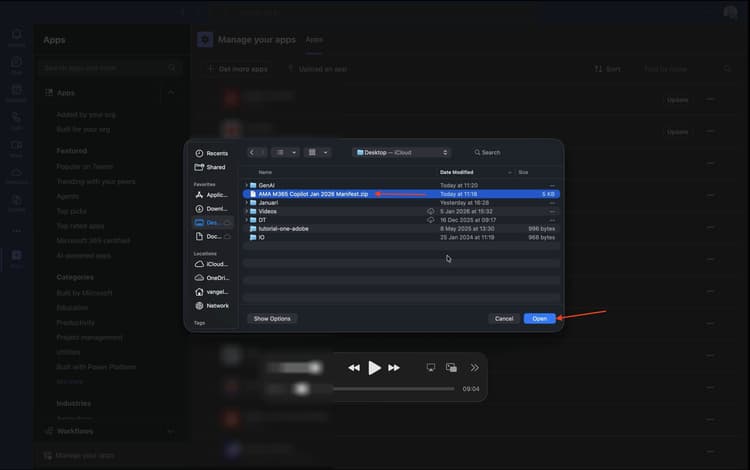Open the view mode dropdown arrow
Viewport: 750px width, 470px height.
click(x=294, y=153)
